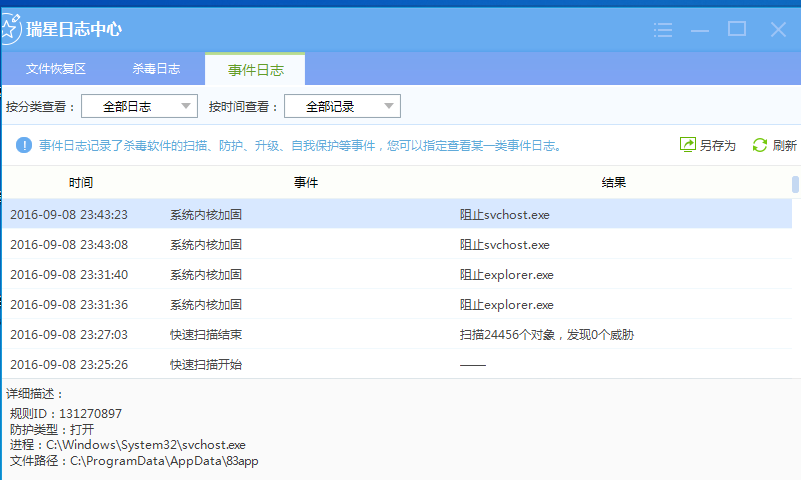Image resolution: width=801 pixels, height=480 pixels.
Task: Click 阻止explorer.exe result in the 23:31:36 row
Action: 506,305
